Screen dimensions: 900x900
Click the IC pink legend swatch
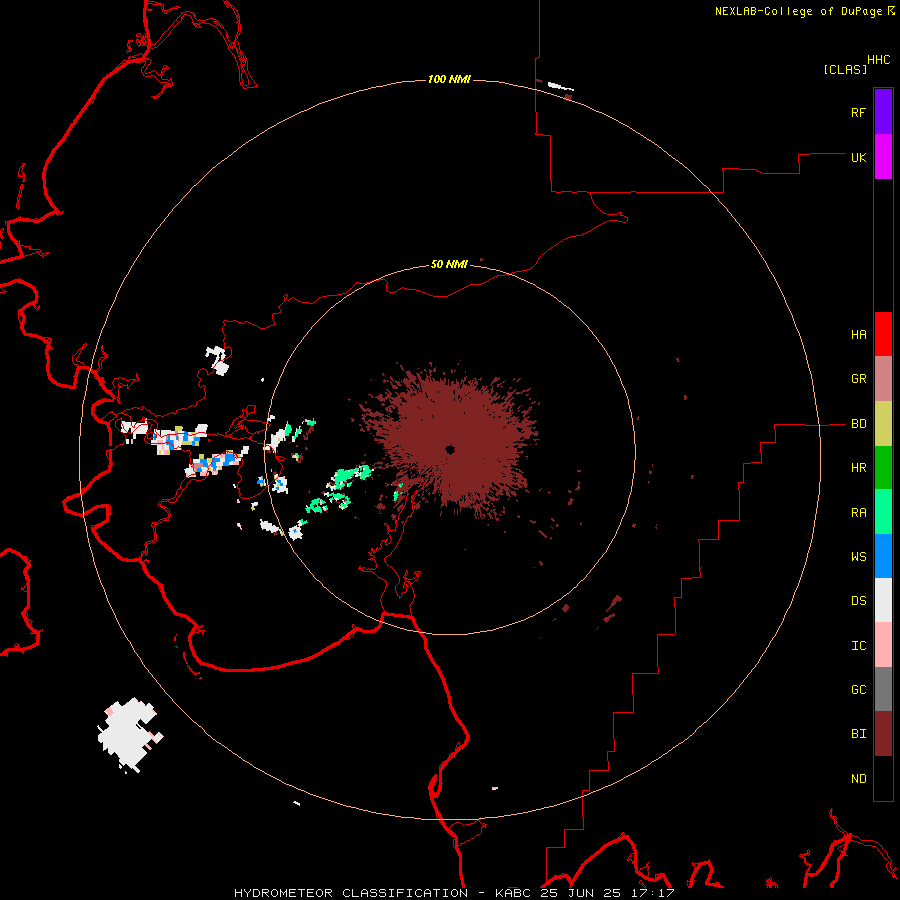883,645
